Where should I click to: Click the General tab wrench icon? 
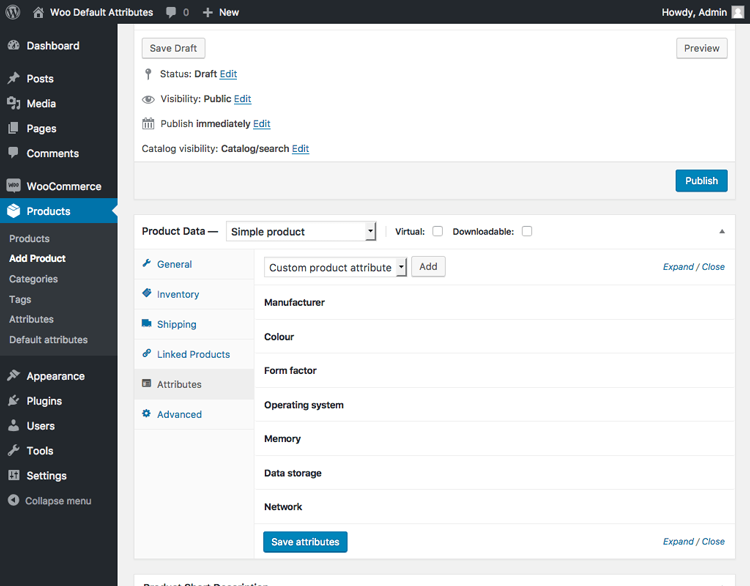(147, 263)
